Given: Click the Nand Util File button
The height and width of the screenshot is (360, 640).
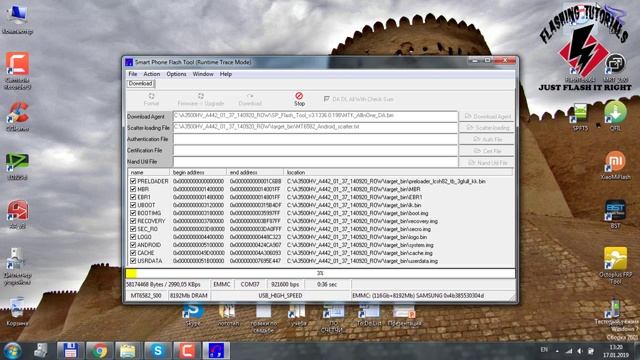Looking at the screenshot, I should coord(487,162).
